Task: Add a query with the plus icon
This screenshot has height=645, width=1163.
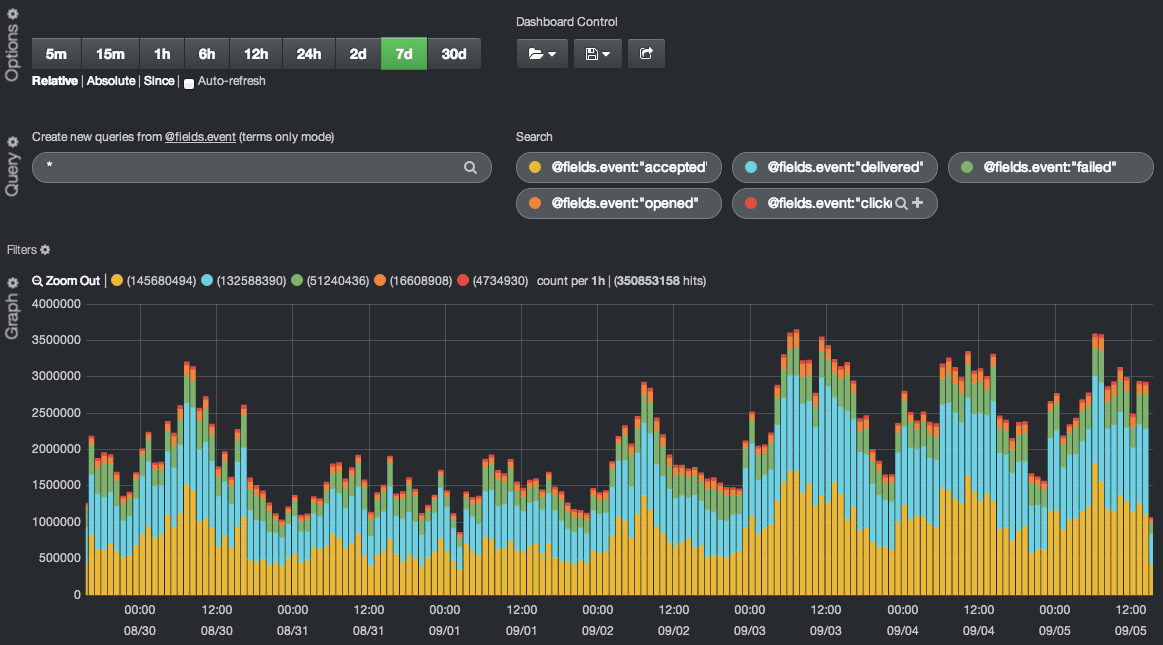Action: click(917, 202)
